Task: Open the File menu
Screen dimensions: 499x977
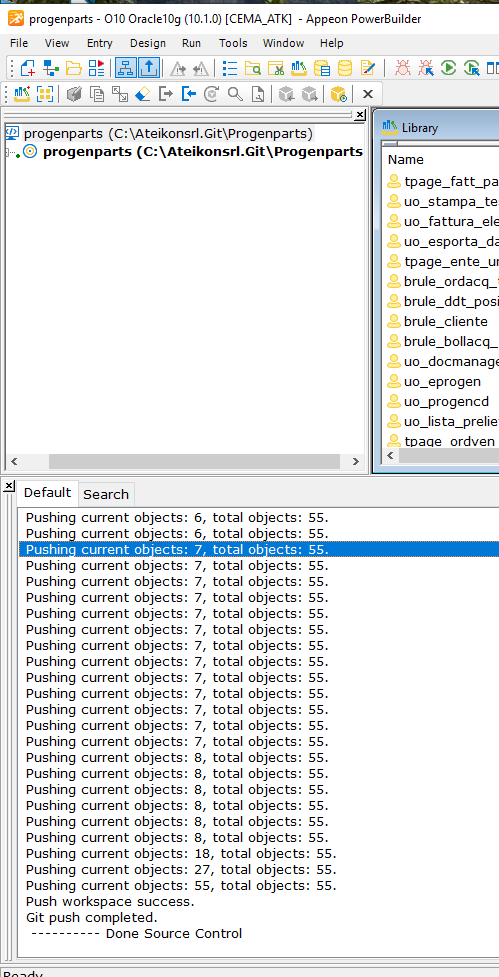Action: click(19, 43)
